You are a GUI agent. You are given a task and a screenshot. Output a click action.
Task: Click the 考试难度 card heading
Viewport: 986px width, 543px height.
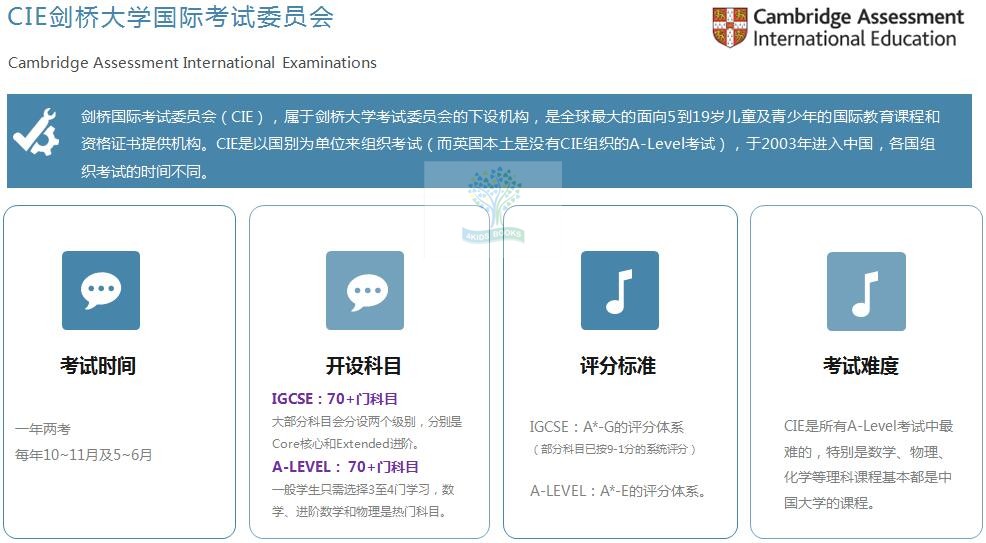(x=861, y=365)
